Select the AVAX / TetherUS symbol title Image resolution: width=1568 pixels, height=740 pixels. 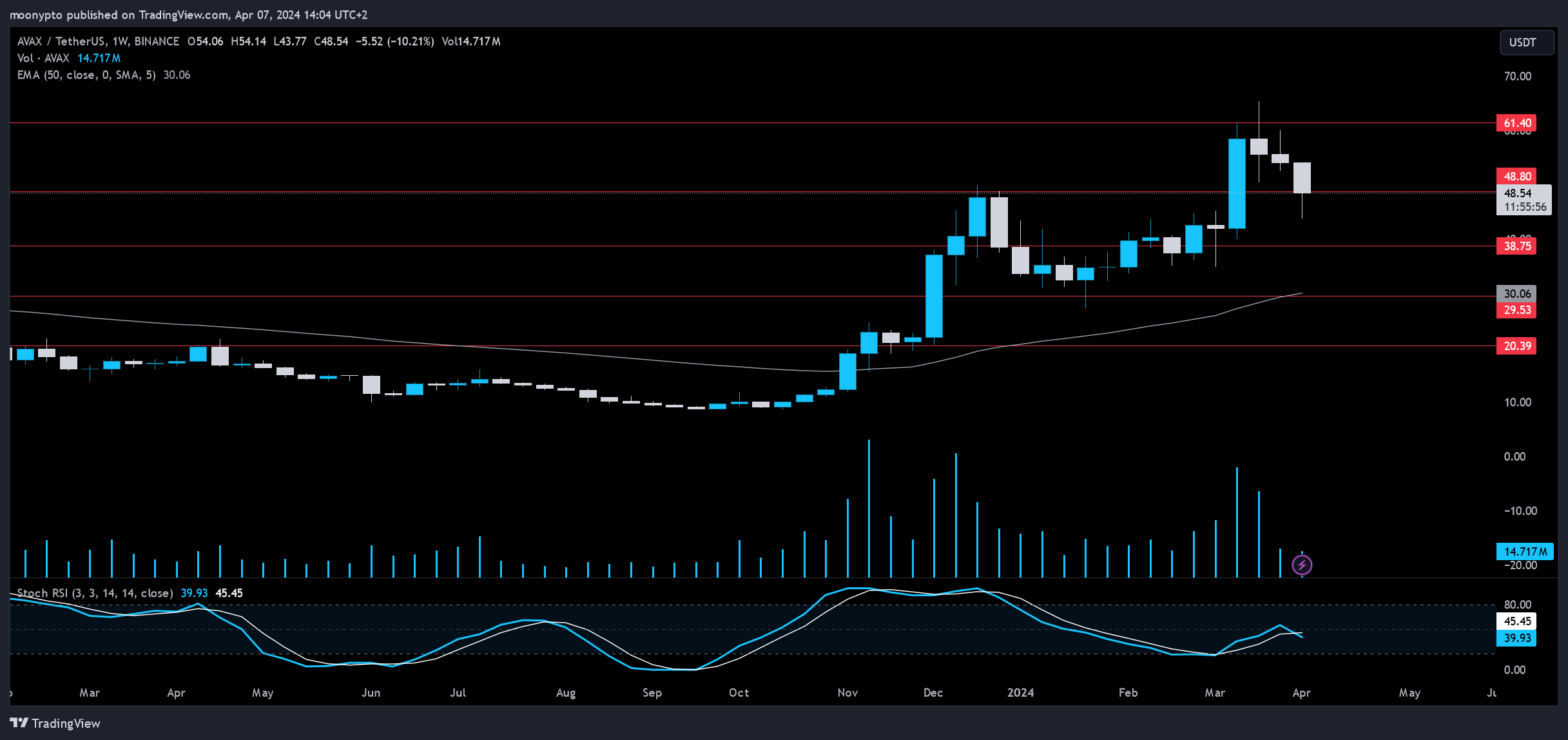click(x=98, y=41)
